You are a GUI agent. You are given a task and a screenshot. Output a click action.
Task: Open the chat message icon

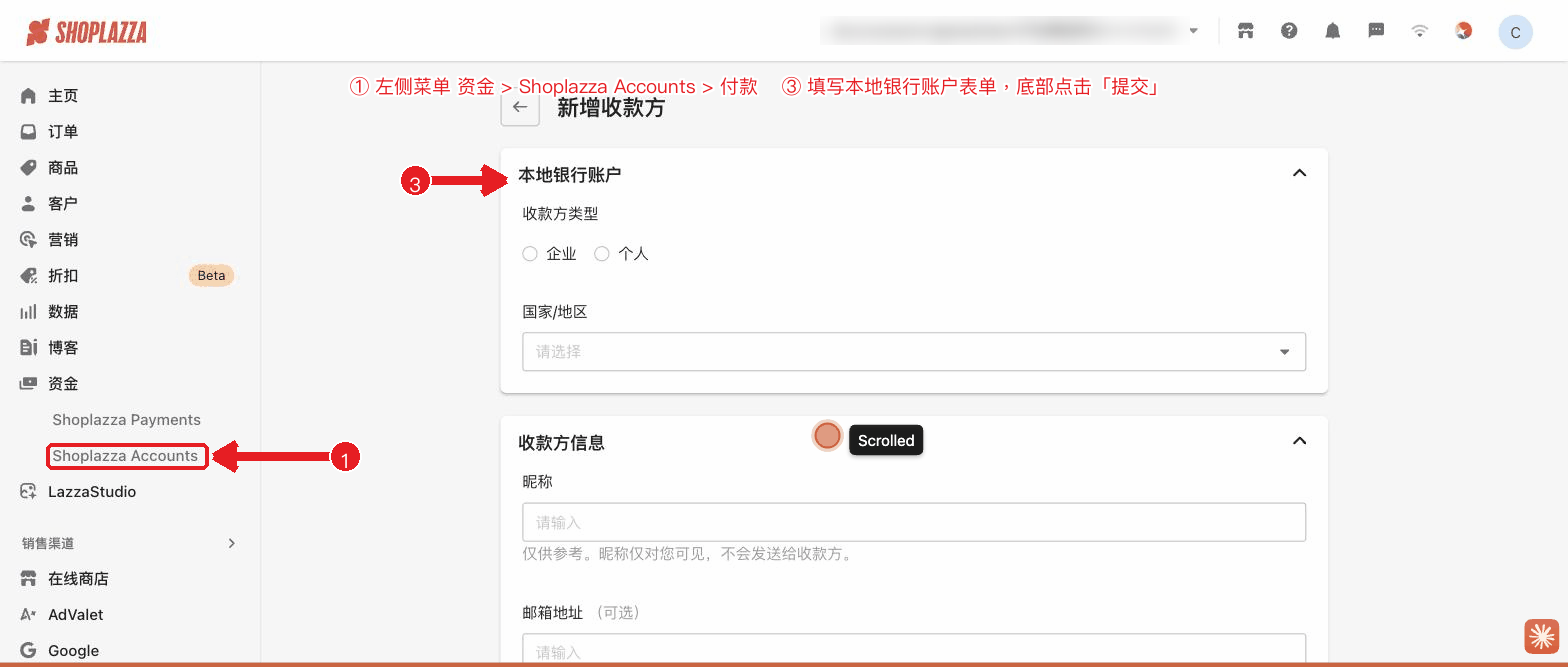pyautogui.click(x=1376, y=31)
